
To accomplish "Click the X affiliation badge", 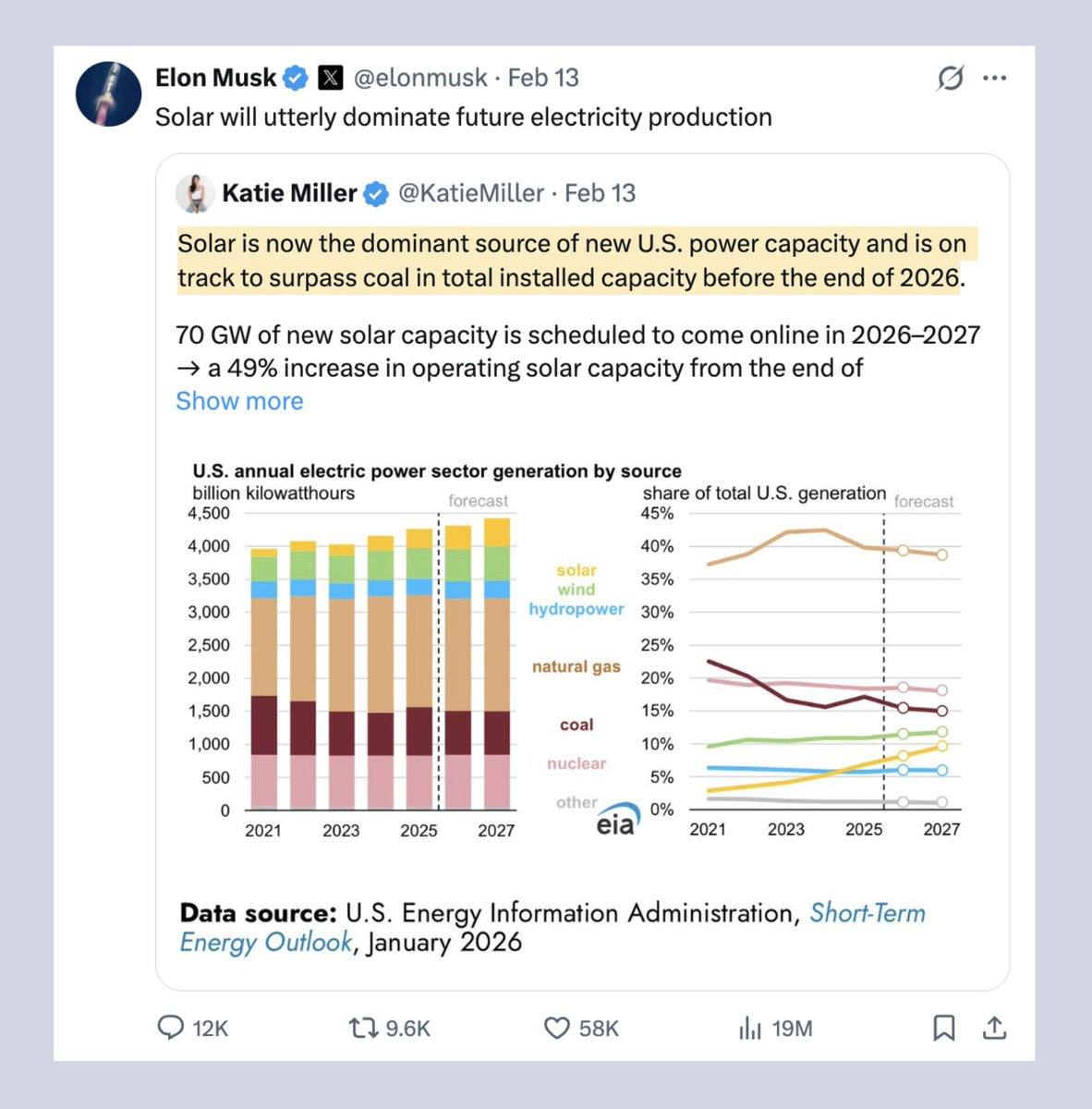I will coord(330,79).
